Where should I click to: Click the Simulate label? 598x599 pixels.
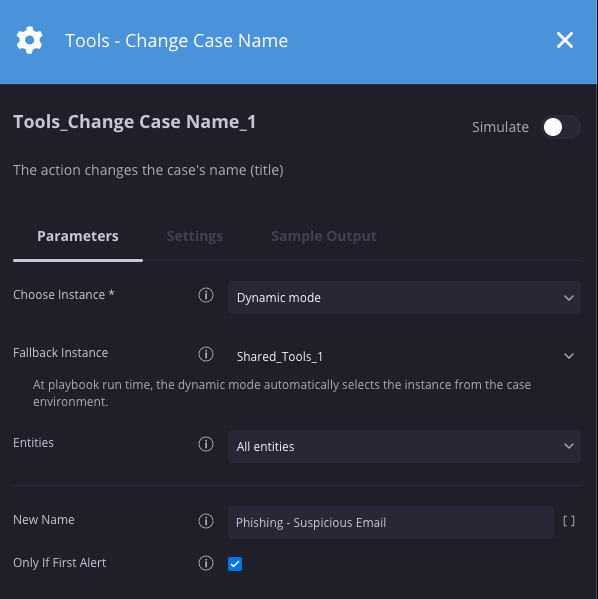coord(500,127)
